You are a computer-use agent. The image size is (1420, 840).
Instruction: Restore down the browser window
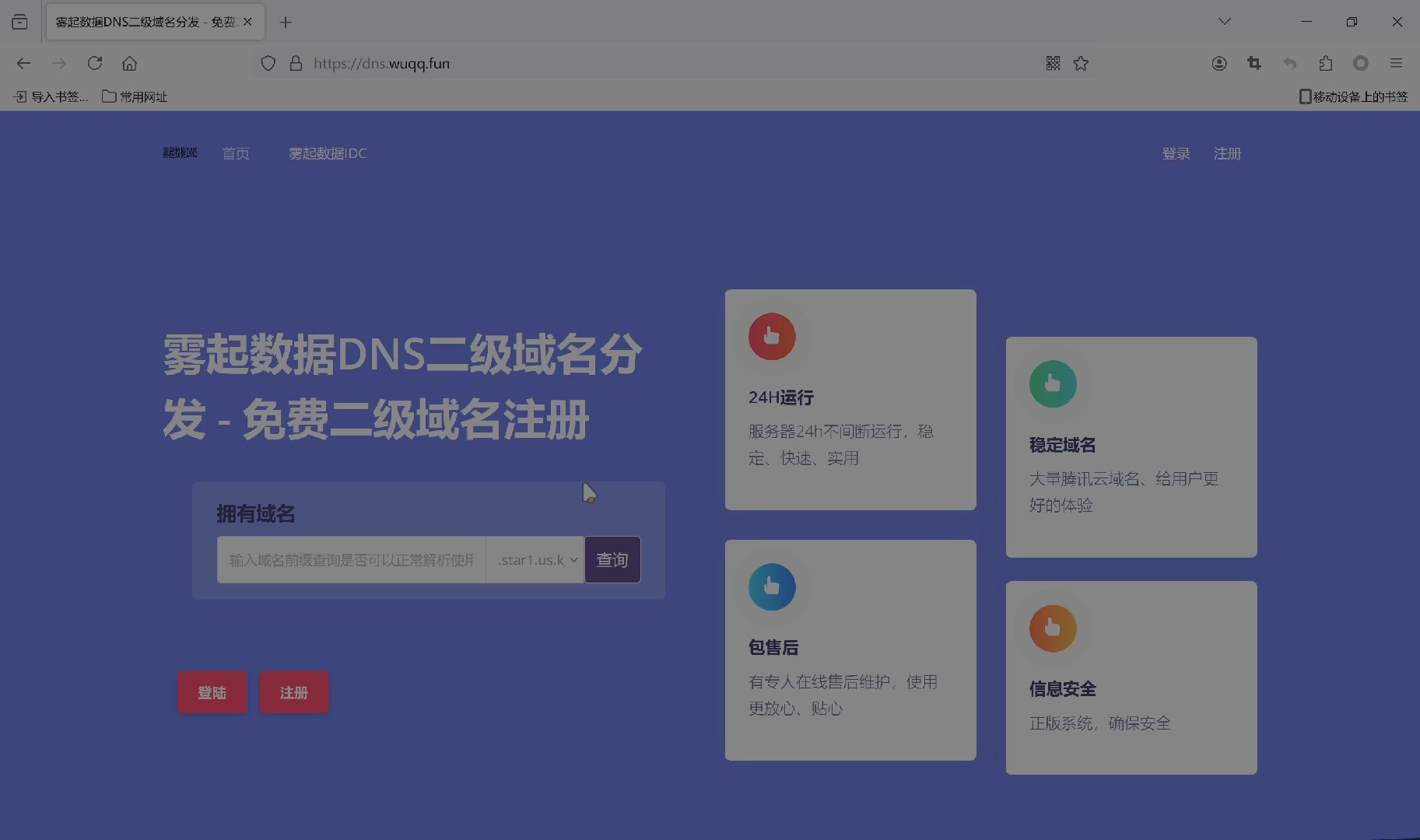[1352, 22]
